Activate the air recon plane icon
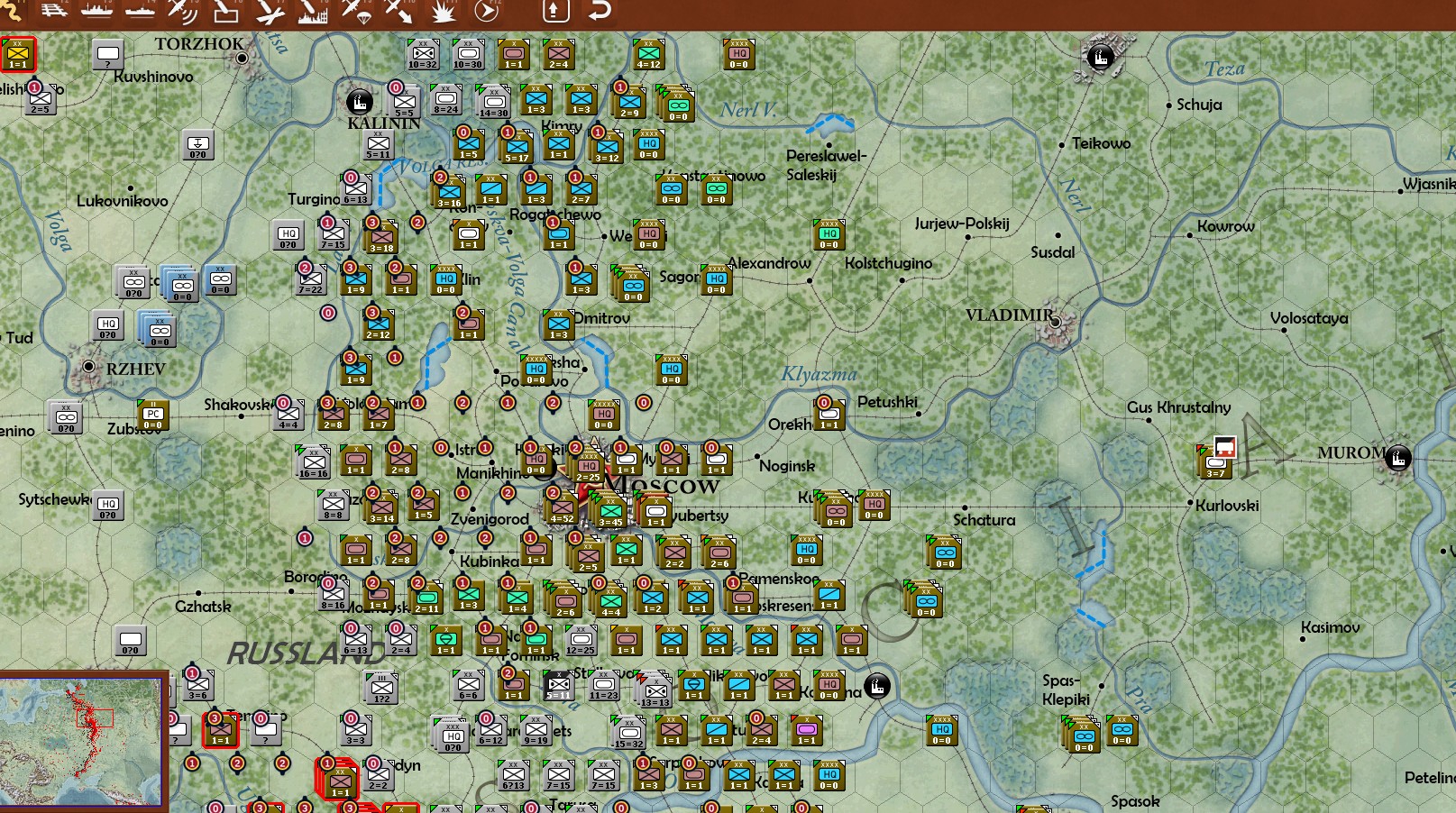 click(182, 11)
